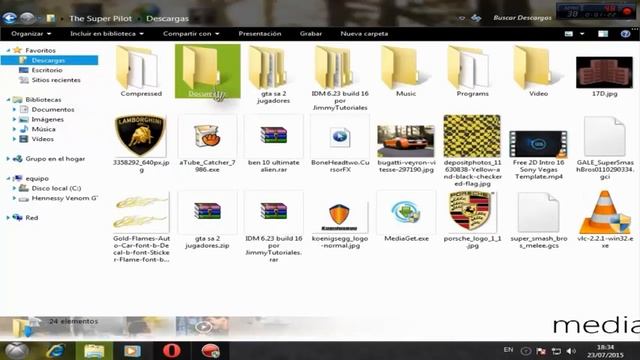Click the EN language indicator
This screenshot has height=360, width=640.
pos(508,350)
